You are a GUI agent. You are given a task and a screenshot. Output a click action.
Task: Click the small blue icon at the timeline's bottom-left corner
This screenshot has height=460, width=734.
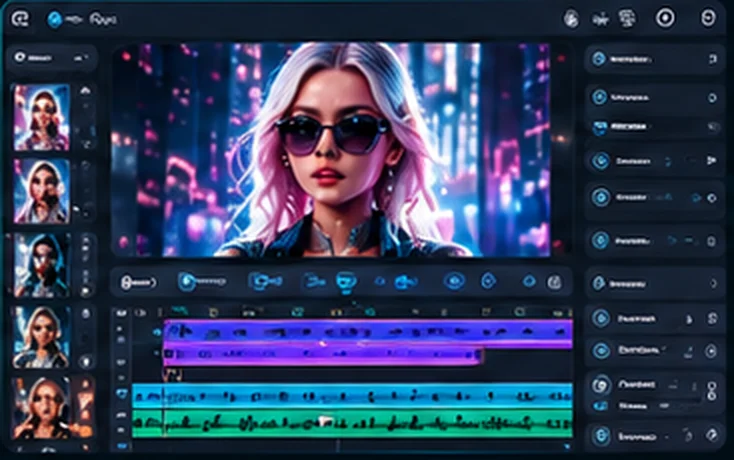pos(122,446)
